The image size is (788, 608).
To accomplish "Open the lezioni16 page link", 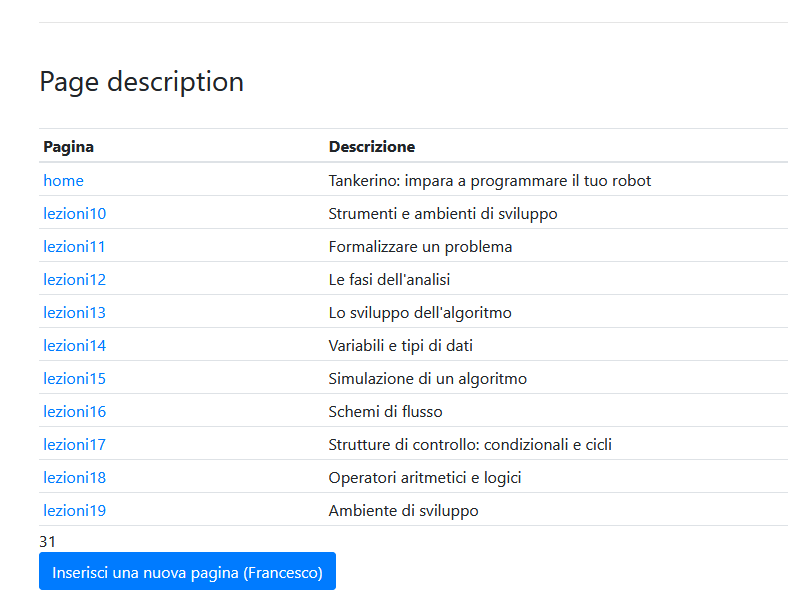I will point(74,412).
